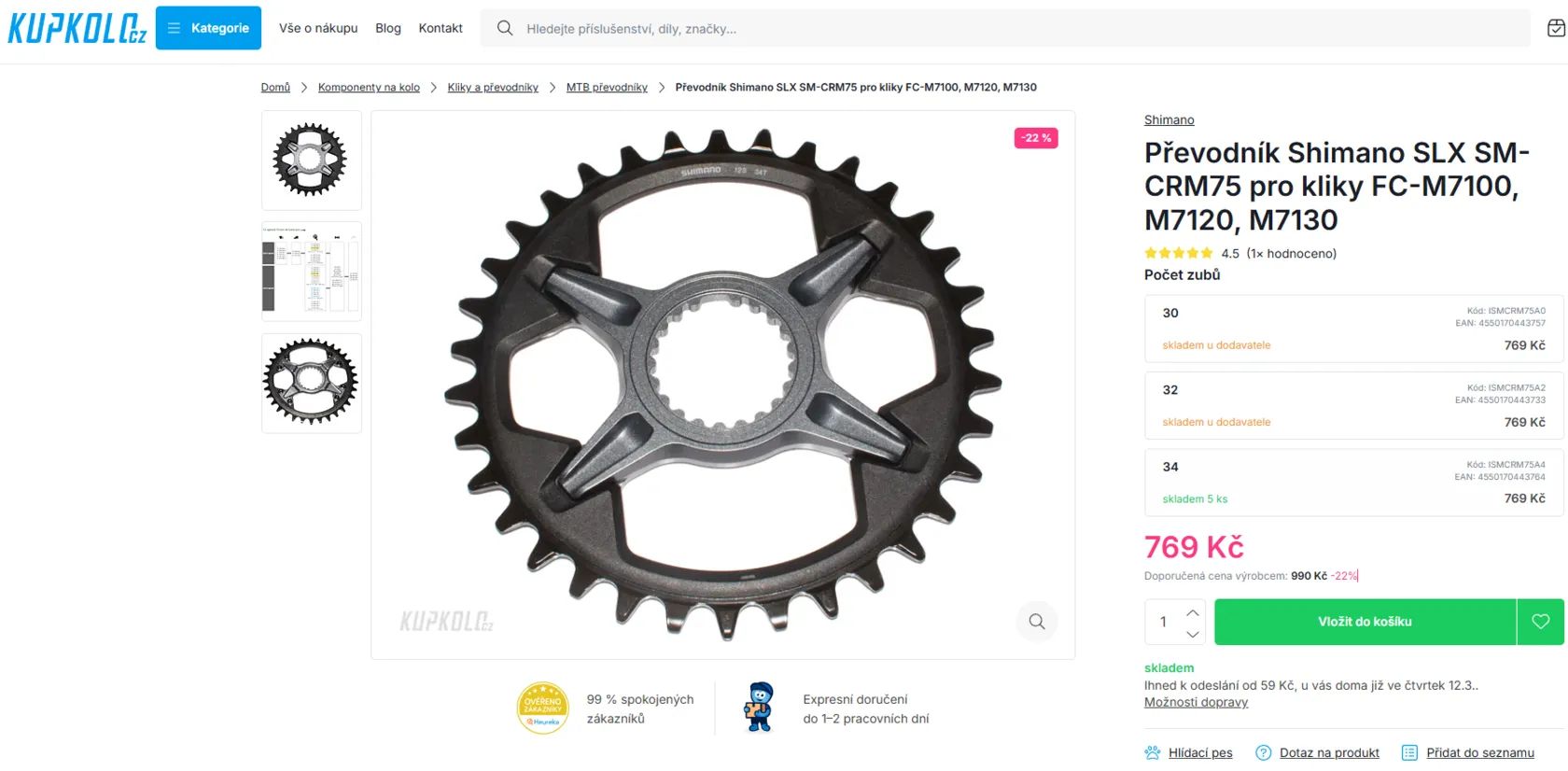Go to Vše o nákupu page
This screenshot has width=1568, height=771.
(318, 28)
